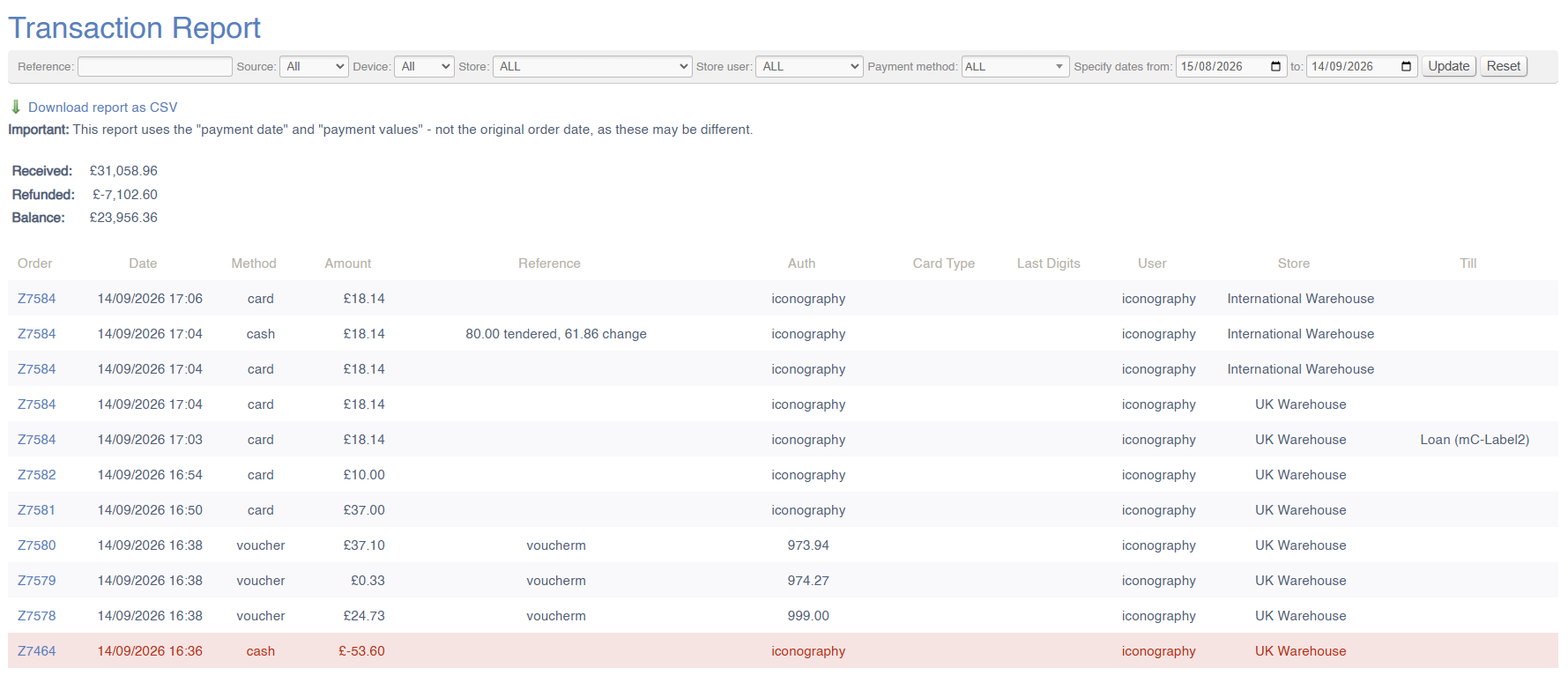
Task: Click the auth value 973.94
Action: point(808,545)
